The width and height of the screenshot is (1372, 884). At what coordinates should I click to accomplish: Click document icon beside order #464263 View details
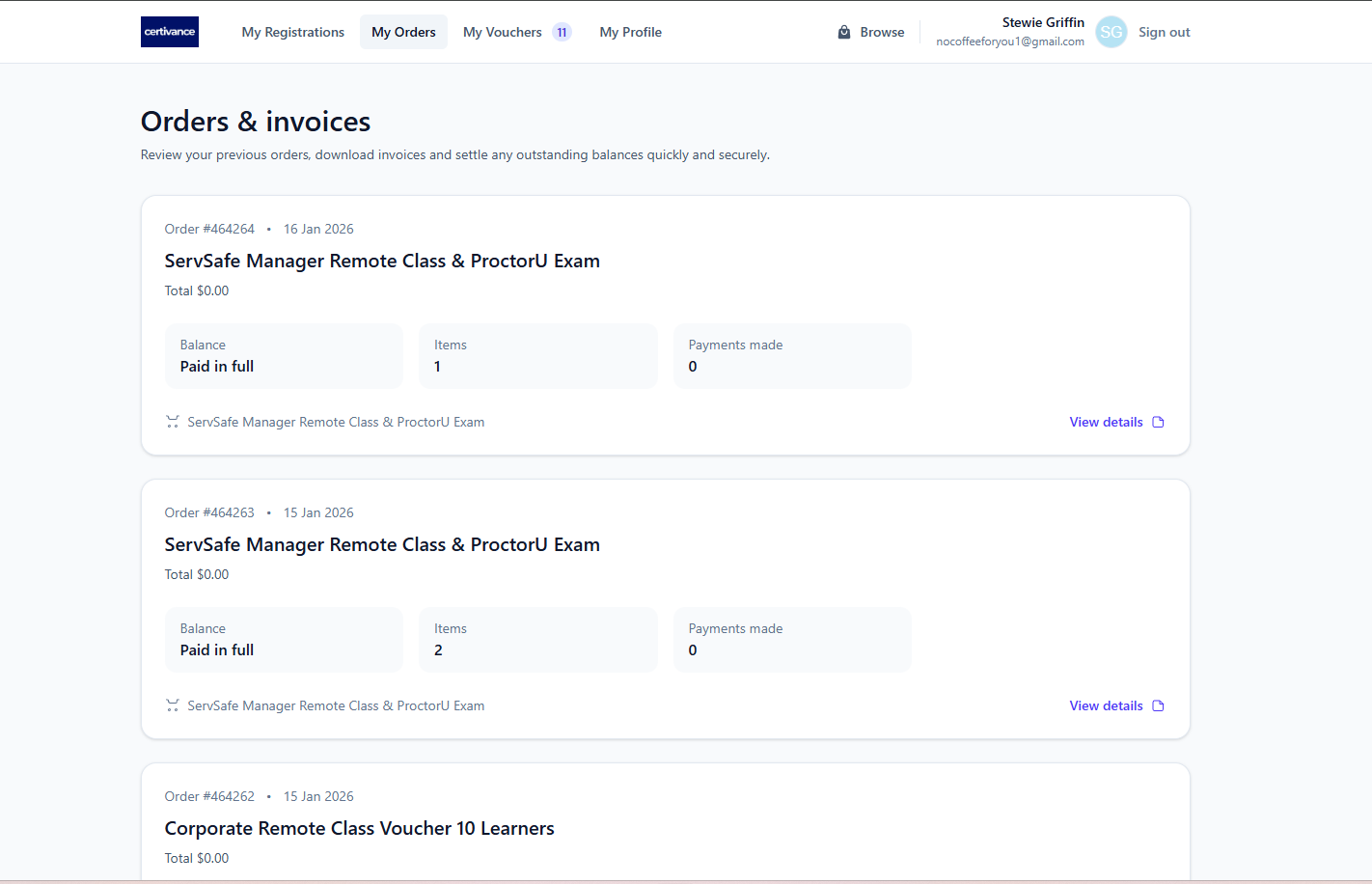click(x=1158, y=705)
